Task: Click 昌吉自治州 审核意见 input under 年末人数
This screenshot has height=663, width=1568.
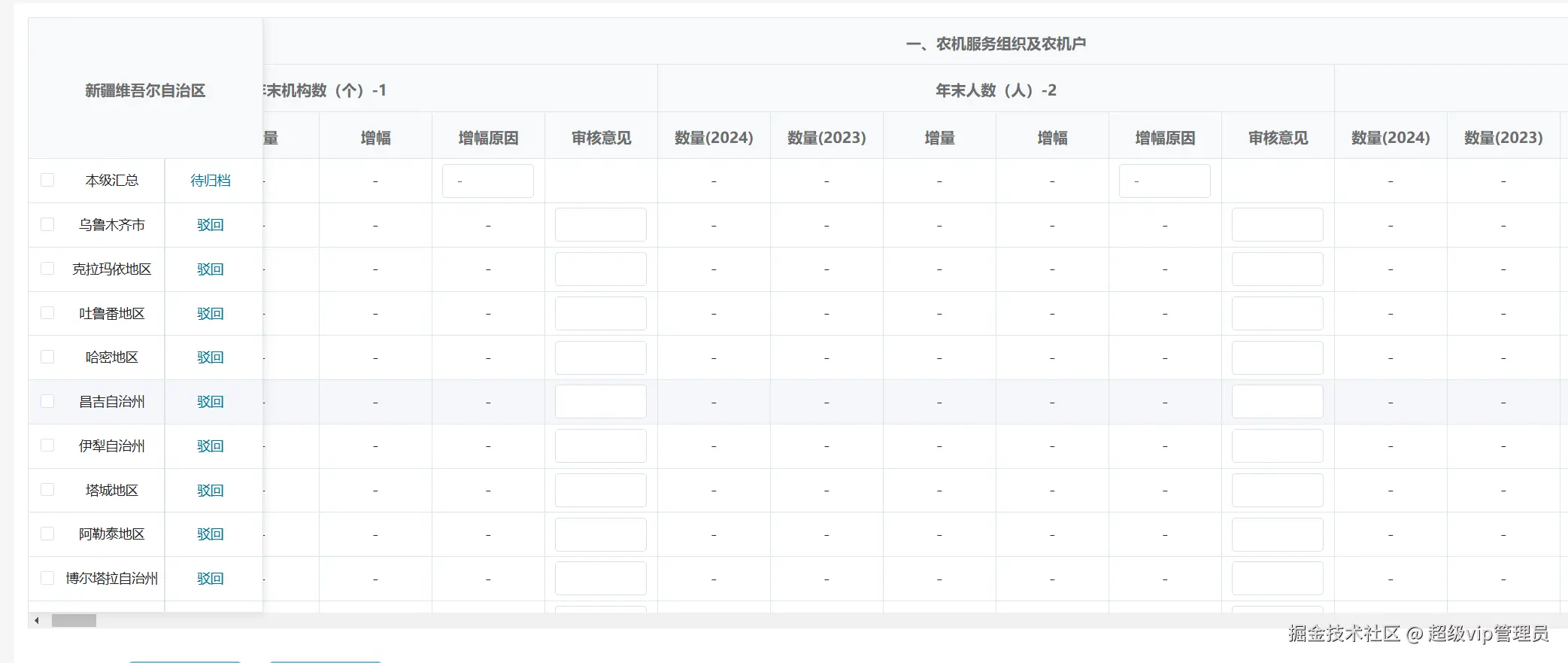Action: [x=1278, y=402]
